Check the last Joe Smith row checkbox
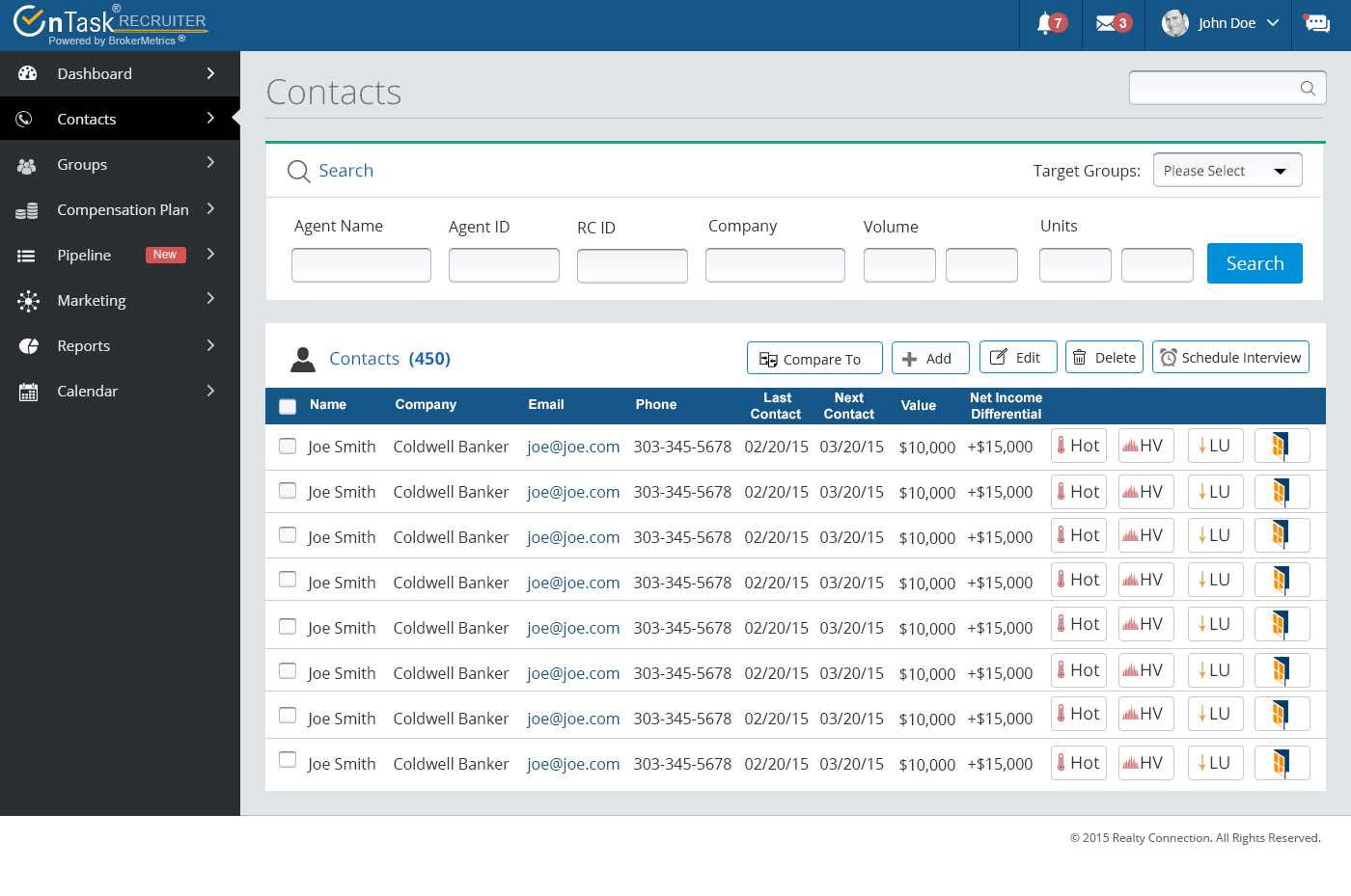 [288, 760]
